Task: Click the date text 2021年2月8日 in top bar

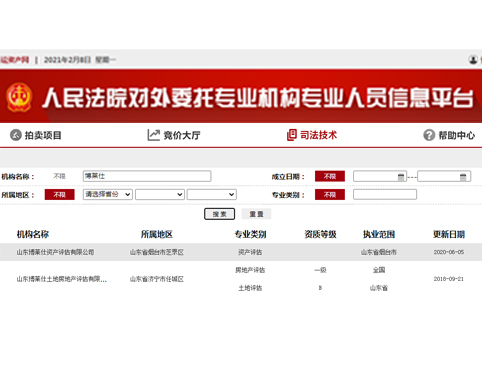Action: pyautogui.click(x=67, y=60)
